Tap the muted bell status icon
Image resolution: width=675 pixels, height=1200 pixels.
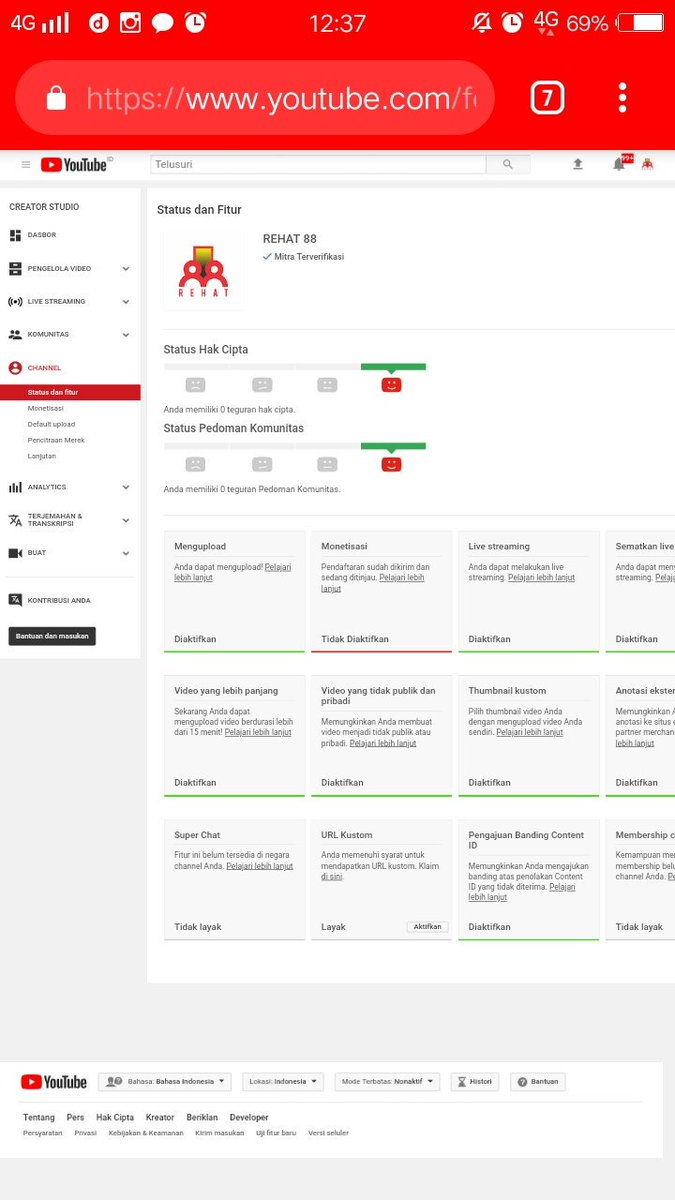click(482, 22)
